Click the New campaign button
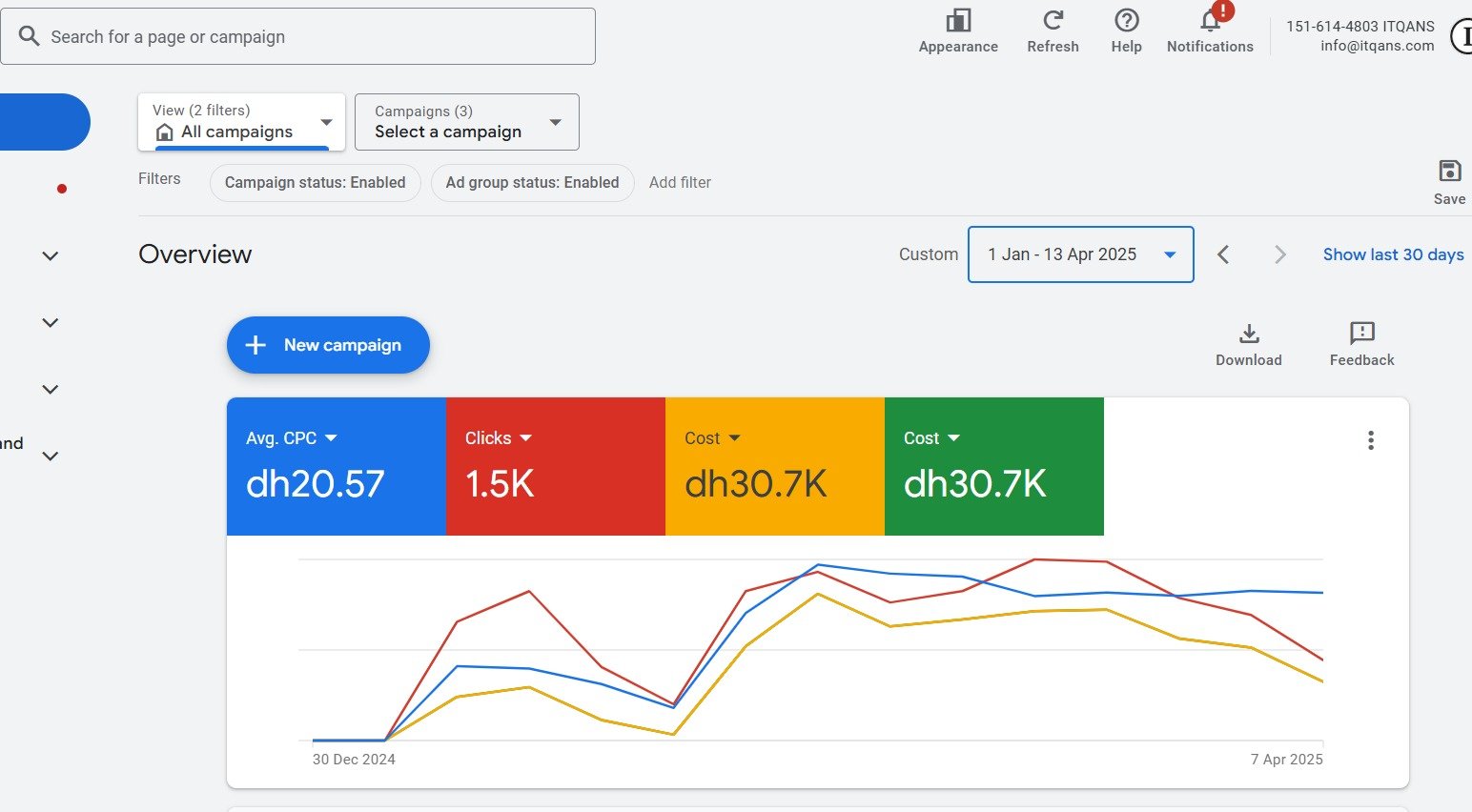The height and width of the screenshot is (812, 1472). coord(328,345)
